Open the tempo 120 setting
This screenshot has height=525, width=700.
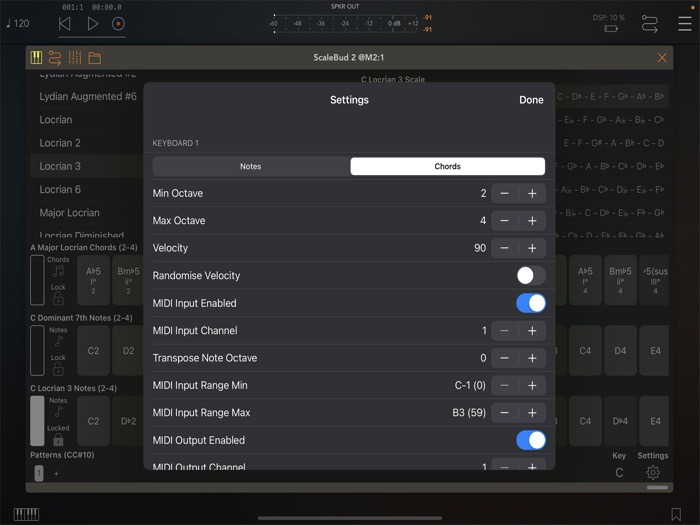click(18, 23)
